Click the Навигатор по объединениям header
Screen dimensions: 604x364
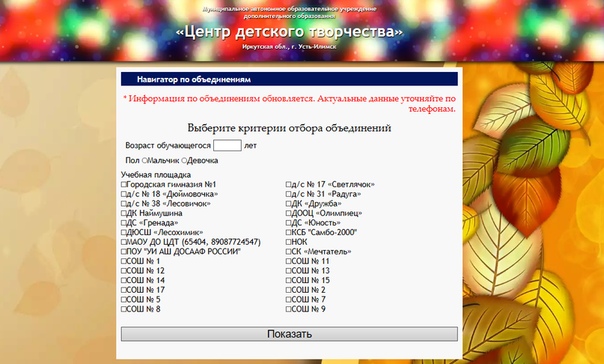[289, 79]
